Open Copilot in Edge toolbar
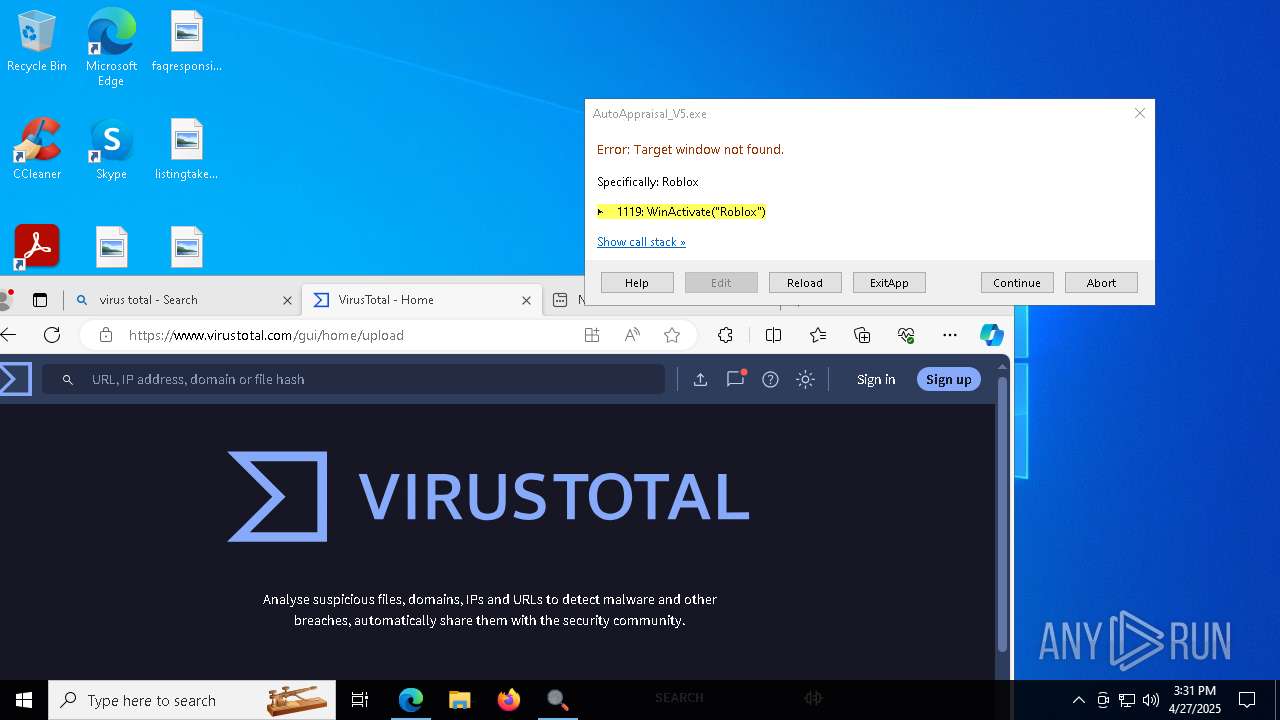This screenshot has width=1280, height=720. (991, 335)
